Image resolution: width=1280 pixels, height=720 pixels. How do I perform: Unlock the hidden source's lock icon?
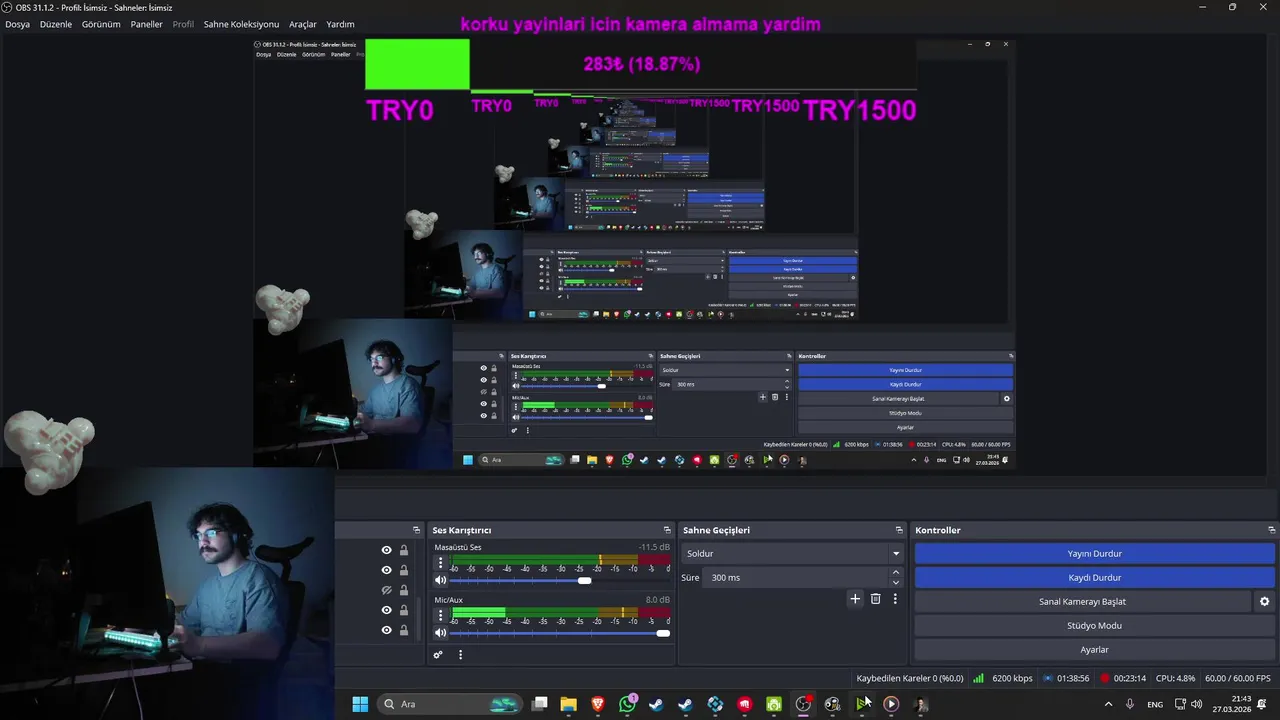[x=404, y=590]
